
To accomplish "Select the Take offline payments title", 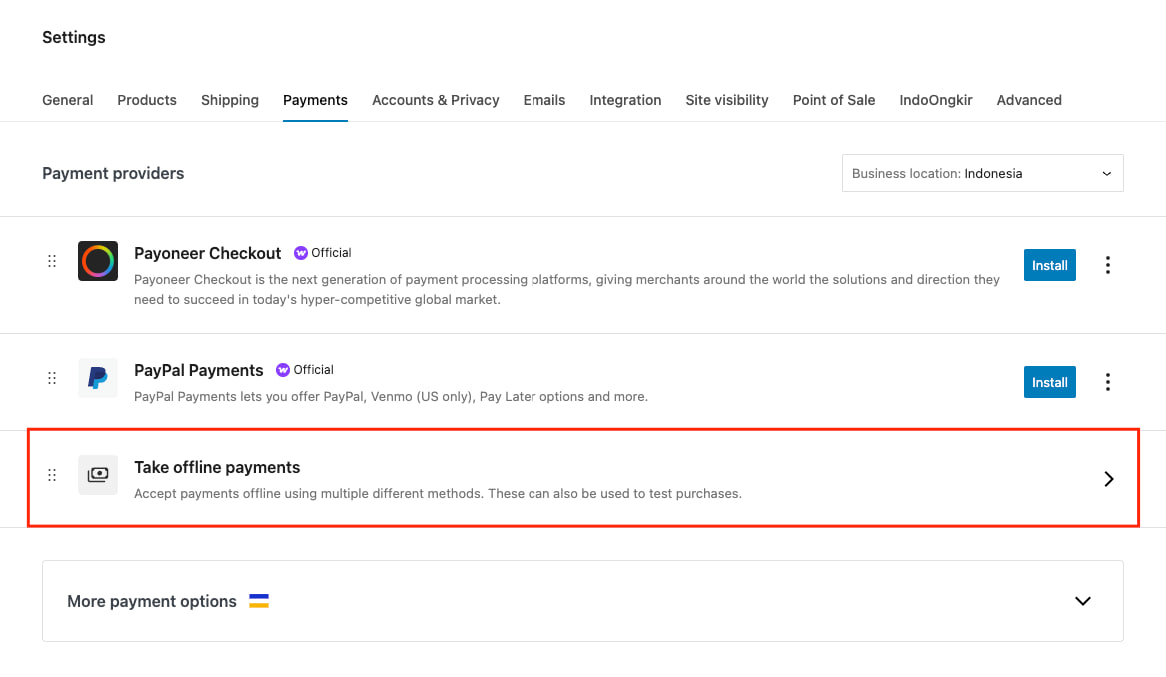I will (x=217, y=467).
